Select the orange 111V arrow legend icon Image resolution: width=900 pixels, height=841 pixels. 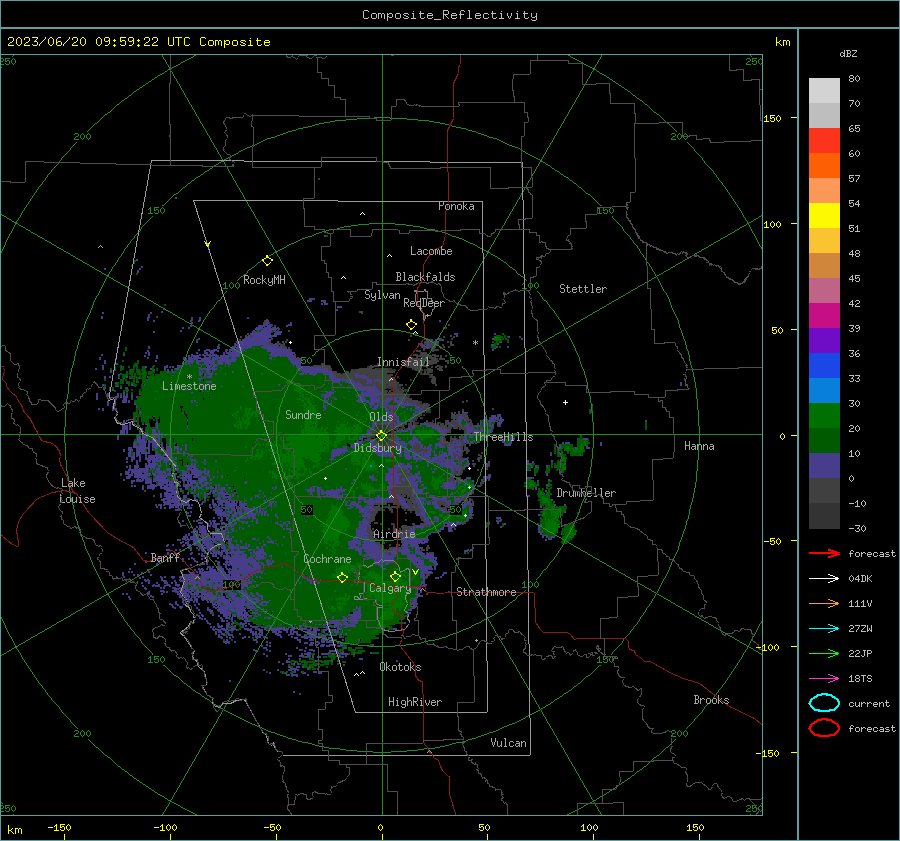tap(824, 603)
